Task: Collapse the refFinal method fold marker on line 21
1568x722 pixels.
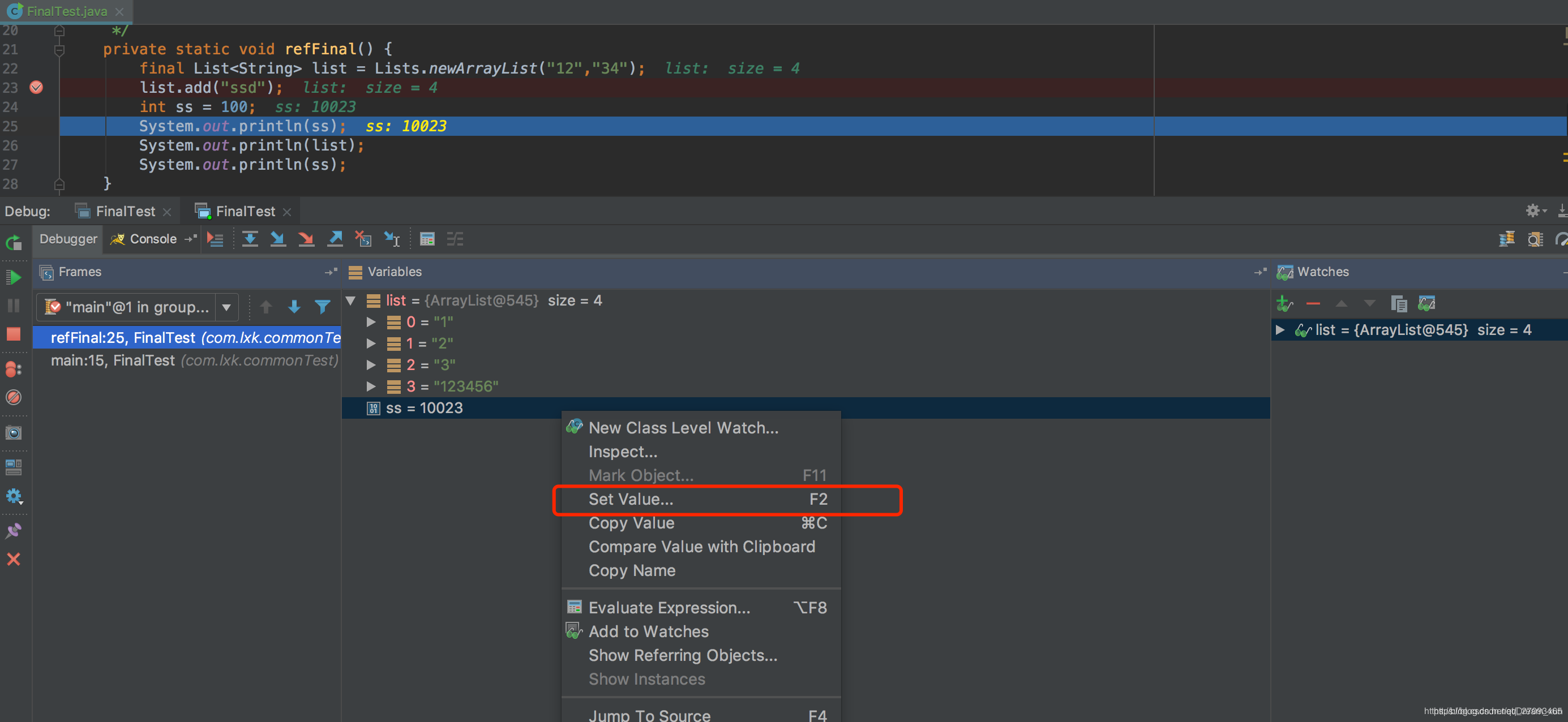Action: [x=59, y=50]
